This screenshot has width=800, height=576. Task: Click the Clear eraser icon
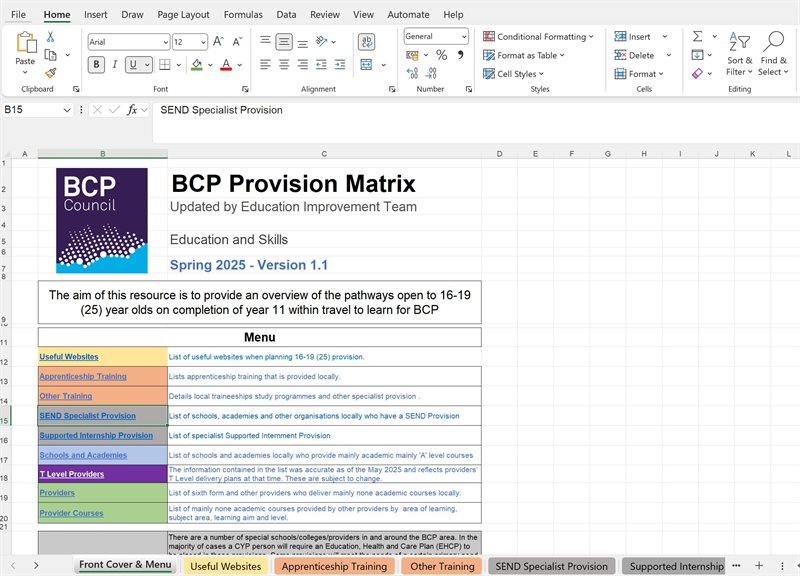[697, 73]
